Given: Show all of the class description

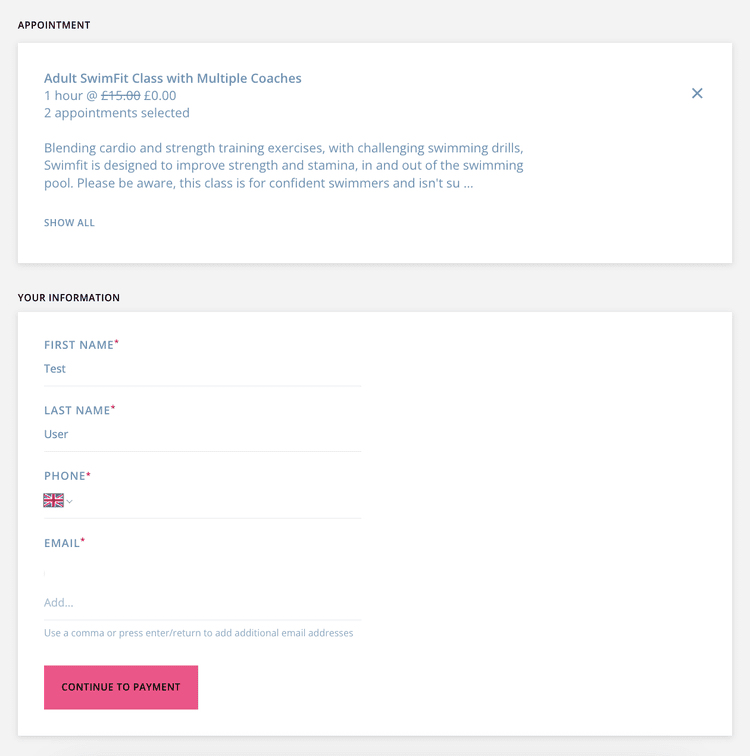Looking at the screenshot, I should click(69, 223).
